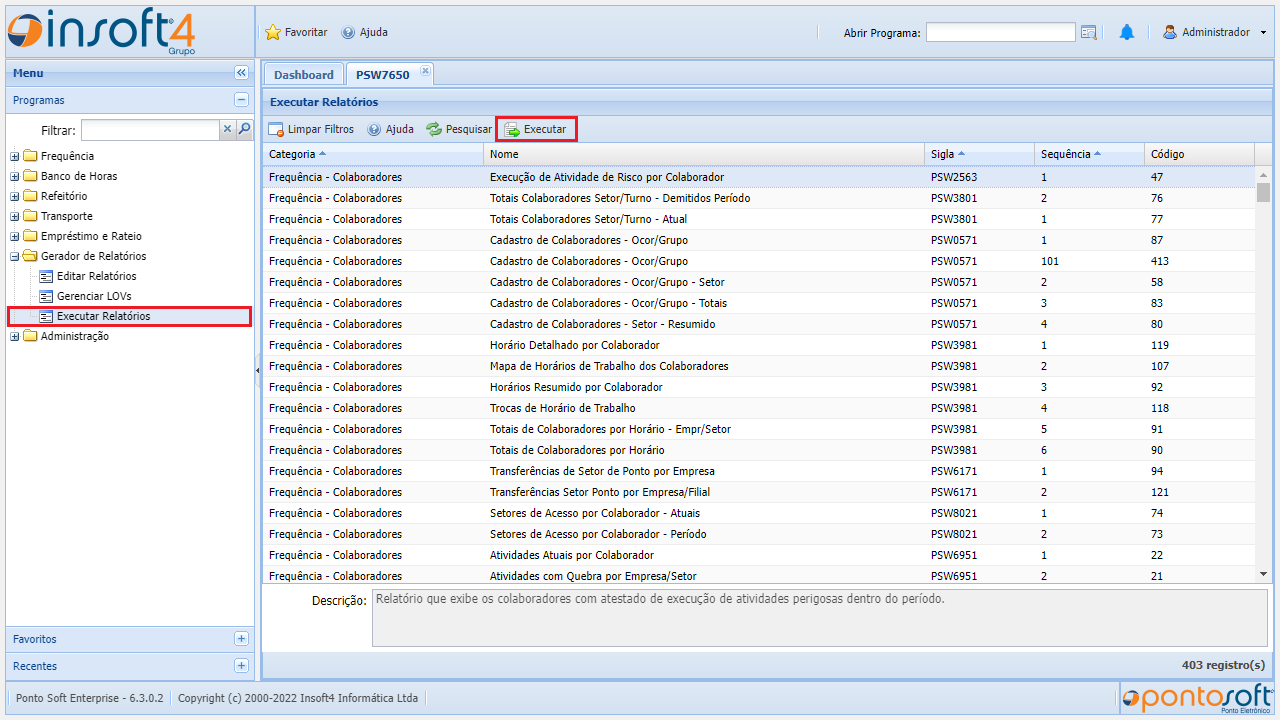Image resolution: width=1280 pixels, height=720 pixels.
Task: Click the notification bell icon
Action: [1127, 32]
